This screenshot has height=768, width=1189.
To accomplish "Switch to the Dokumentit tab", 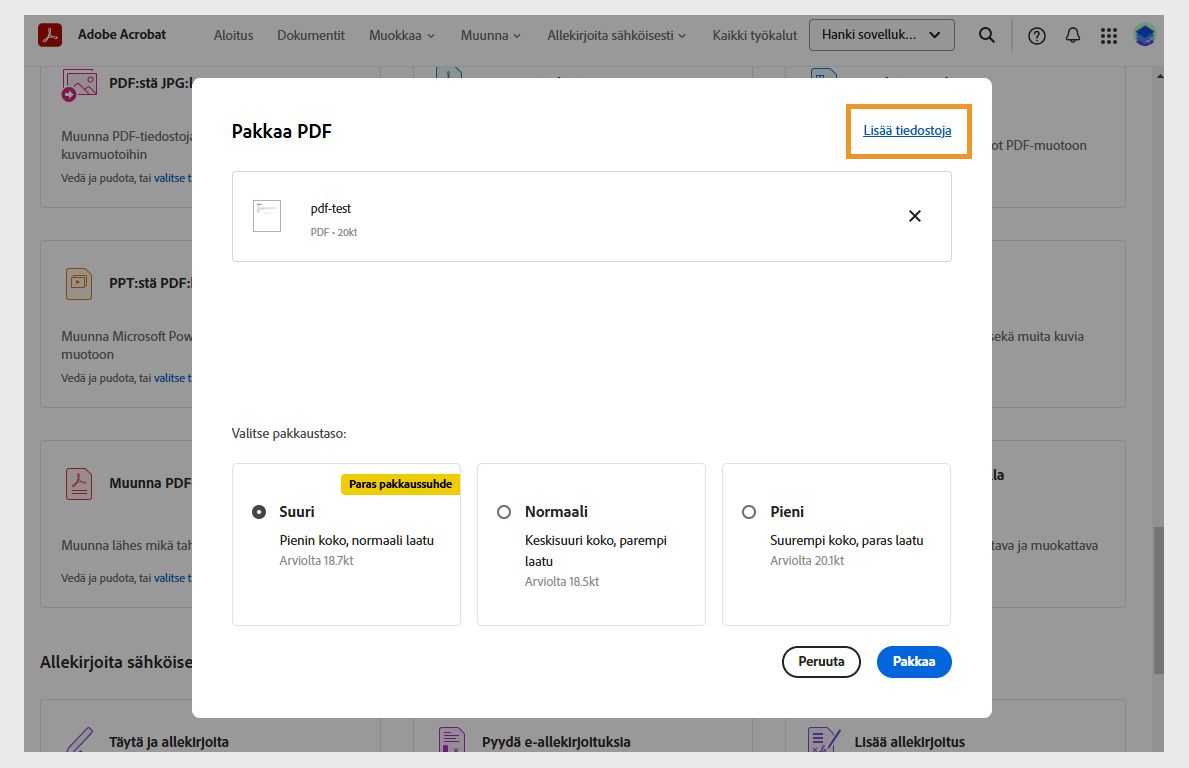I will [x=310, y=35].
